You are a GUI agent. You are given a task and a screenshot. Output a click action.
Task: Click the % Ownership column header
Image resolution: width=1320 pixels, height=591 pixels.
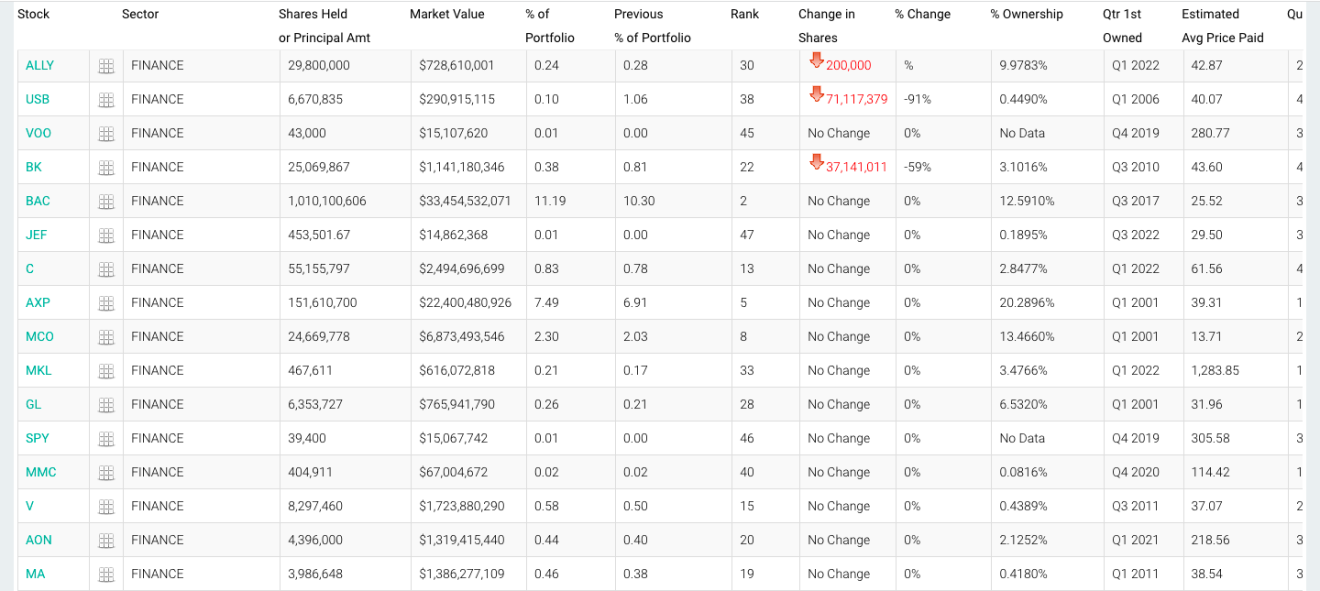tap(1026, 14)
